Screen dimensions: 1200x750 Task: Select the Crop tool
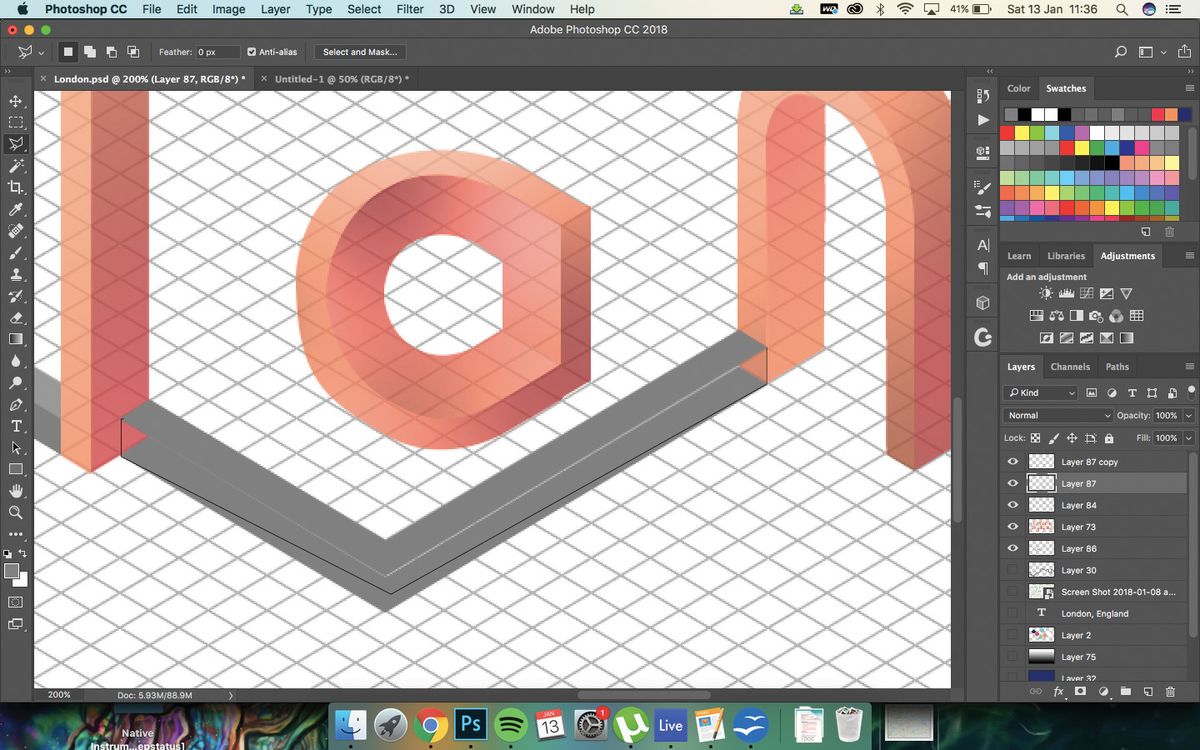point(15,188)
